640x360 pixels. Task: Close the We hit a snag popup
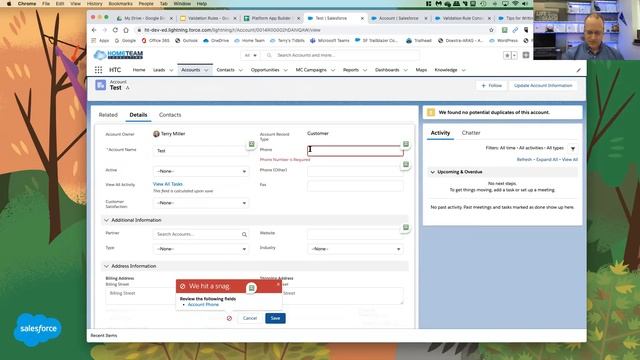[278, 284]
